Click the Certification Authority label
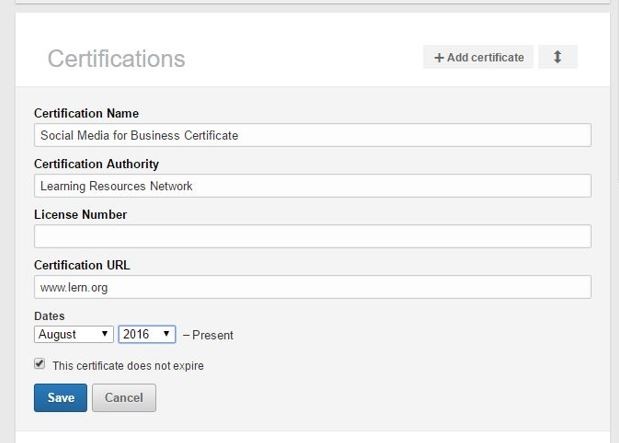This screenshot has height=443, width=619. [x=96, y=164]
